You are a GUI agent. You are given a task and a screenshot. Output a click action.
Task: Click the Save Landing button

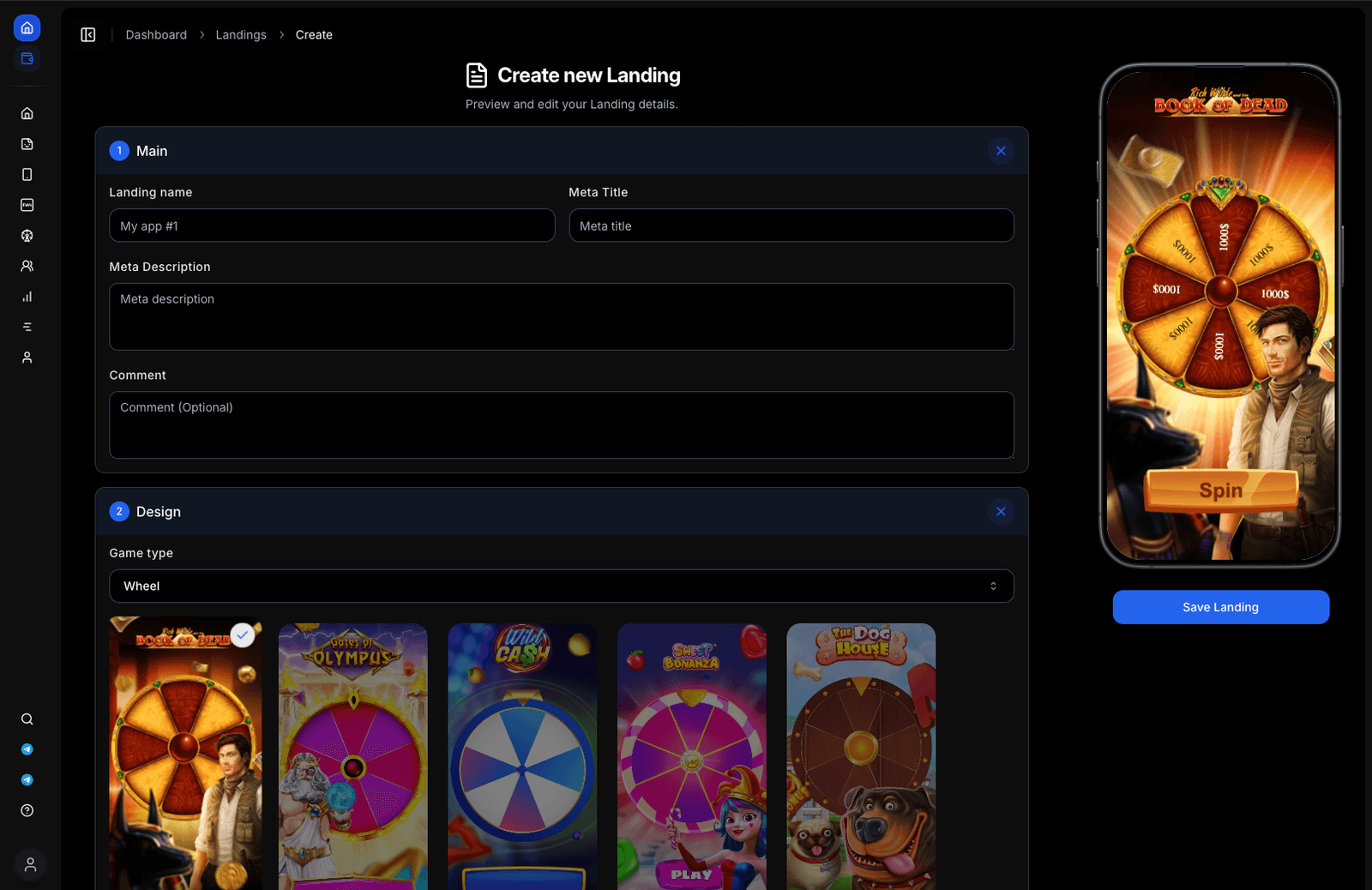click(1220, 607)
